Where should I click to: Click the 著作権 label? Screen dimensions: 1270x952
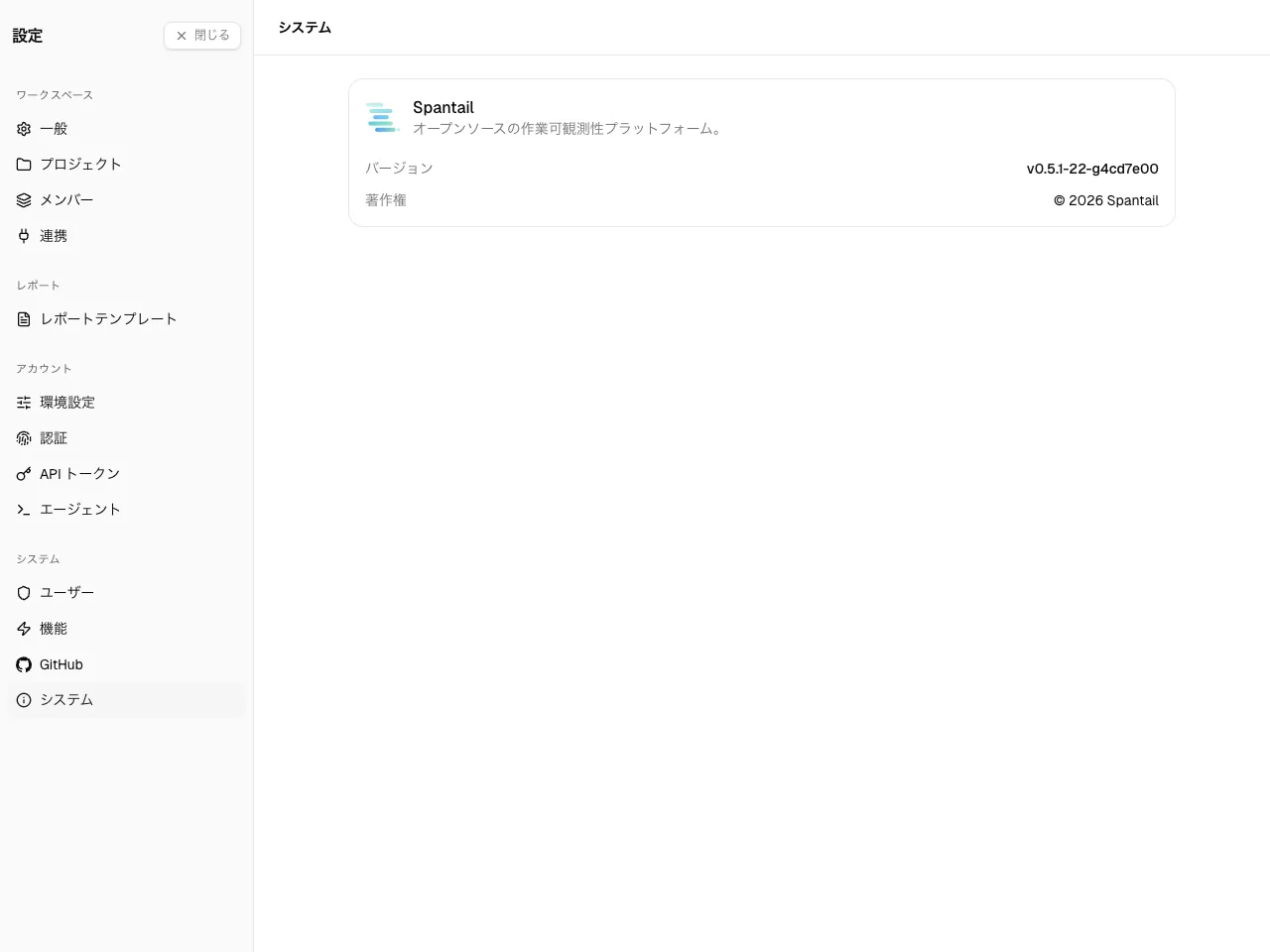pyautogui.click(x=386, y=200)
